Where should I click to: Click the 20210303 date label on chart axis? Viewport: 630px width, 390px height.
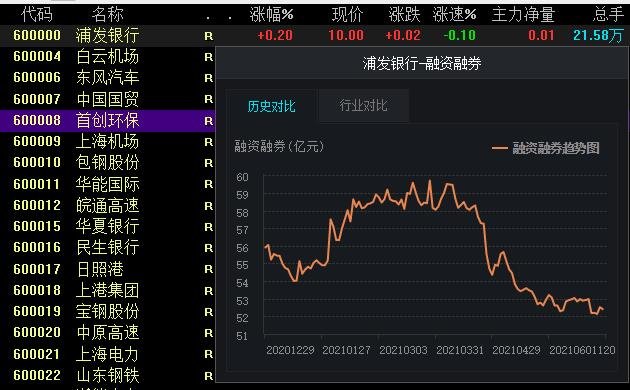pyautogui.click(x=403, y=350)
